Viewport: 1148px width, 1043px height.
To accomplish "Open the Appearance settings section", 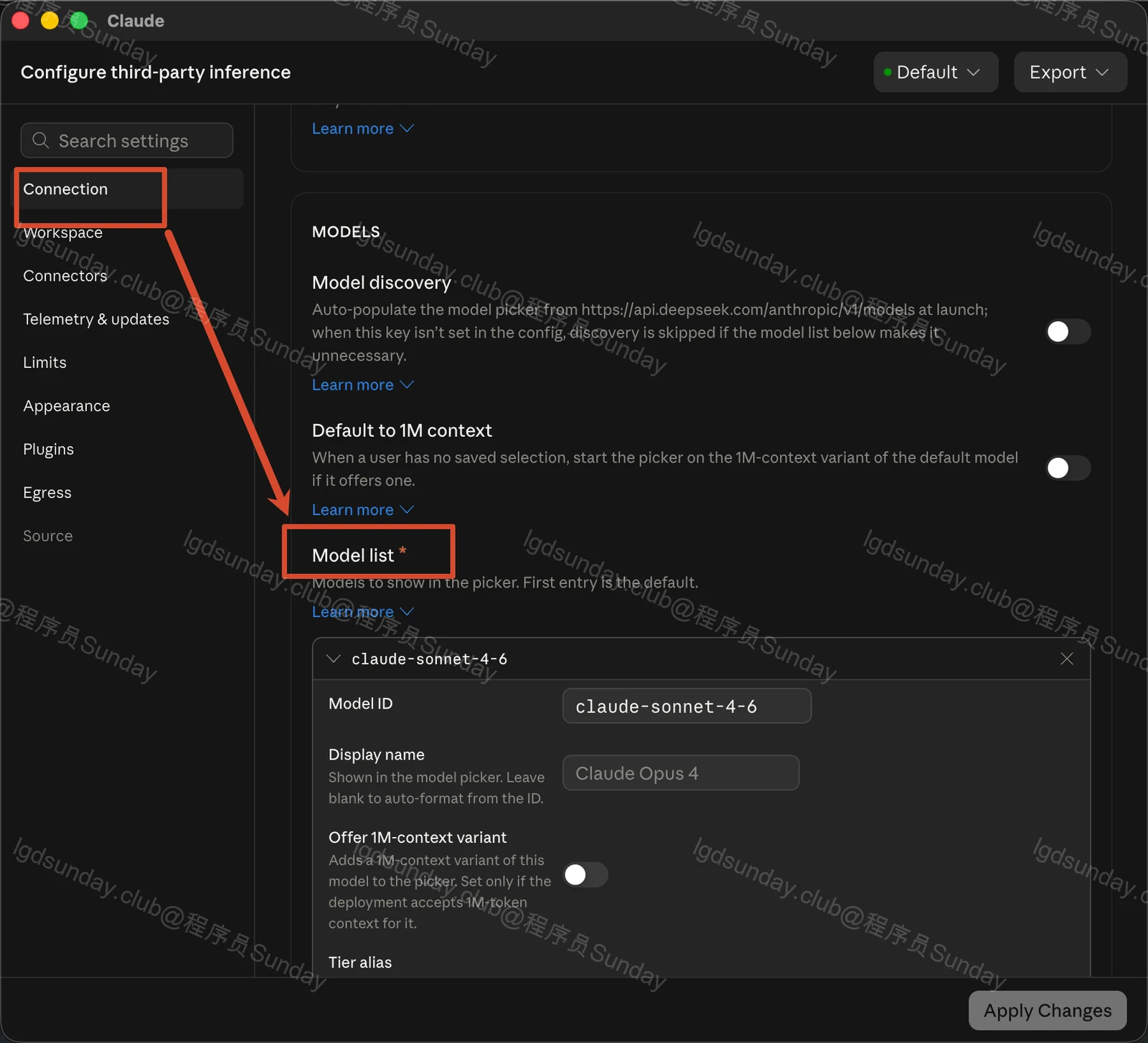I will pos(67,406).
